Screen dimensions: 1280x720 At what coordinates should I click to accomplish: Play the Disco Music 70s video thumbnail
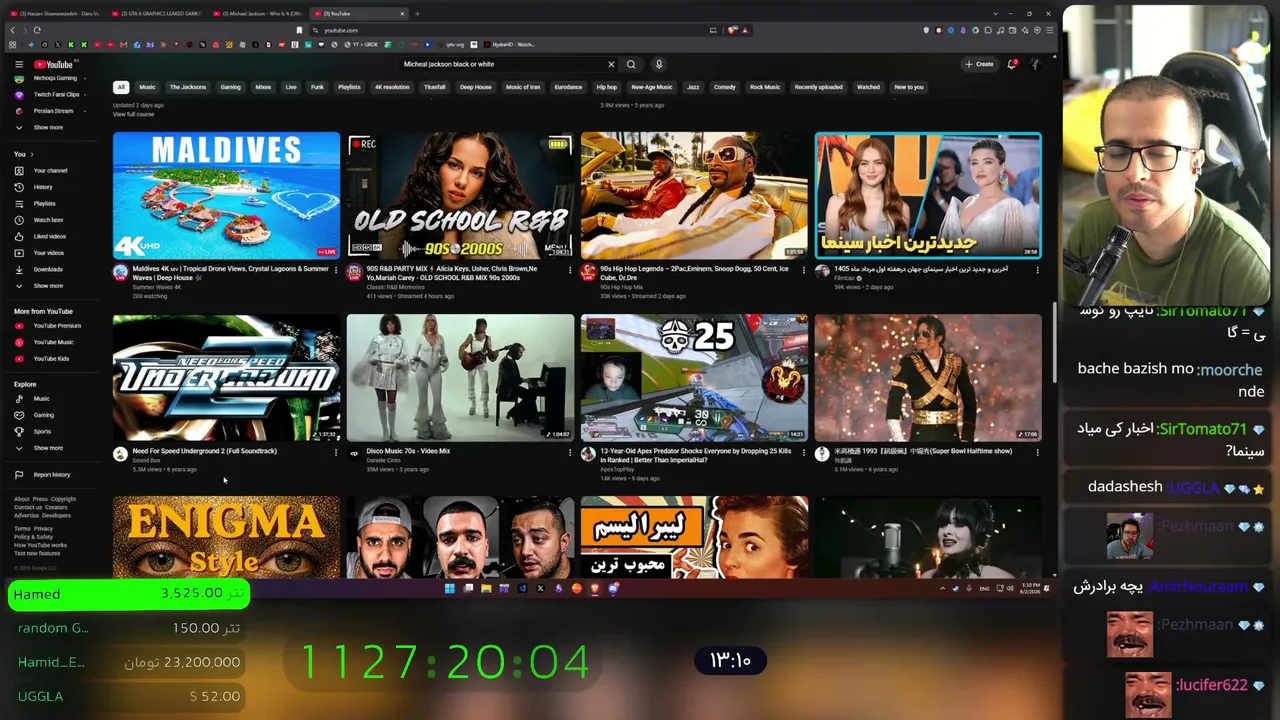460,378
